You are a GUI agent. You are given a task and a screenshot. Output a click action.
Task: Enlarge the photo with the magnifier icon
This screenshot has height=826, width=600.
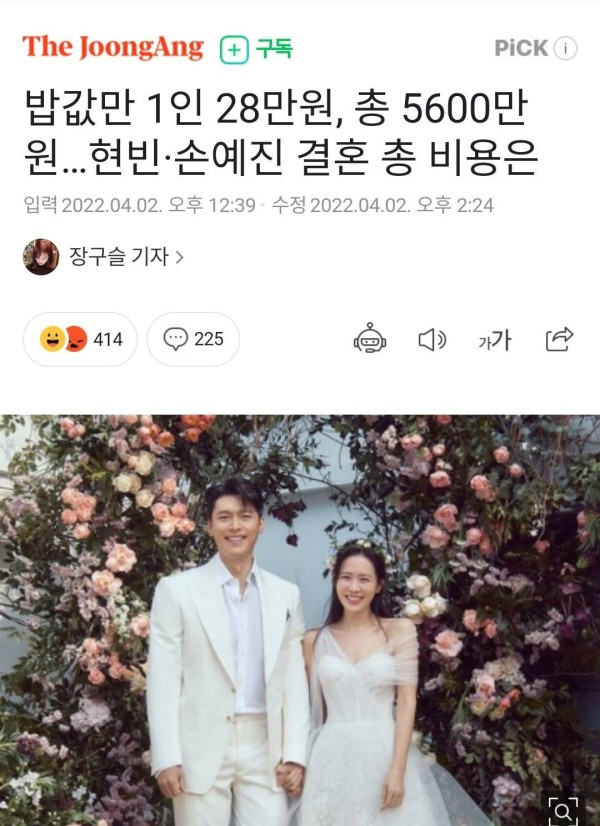pyautogui.click(x=563, y=811)
